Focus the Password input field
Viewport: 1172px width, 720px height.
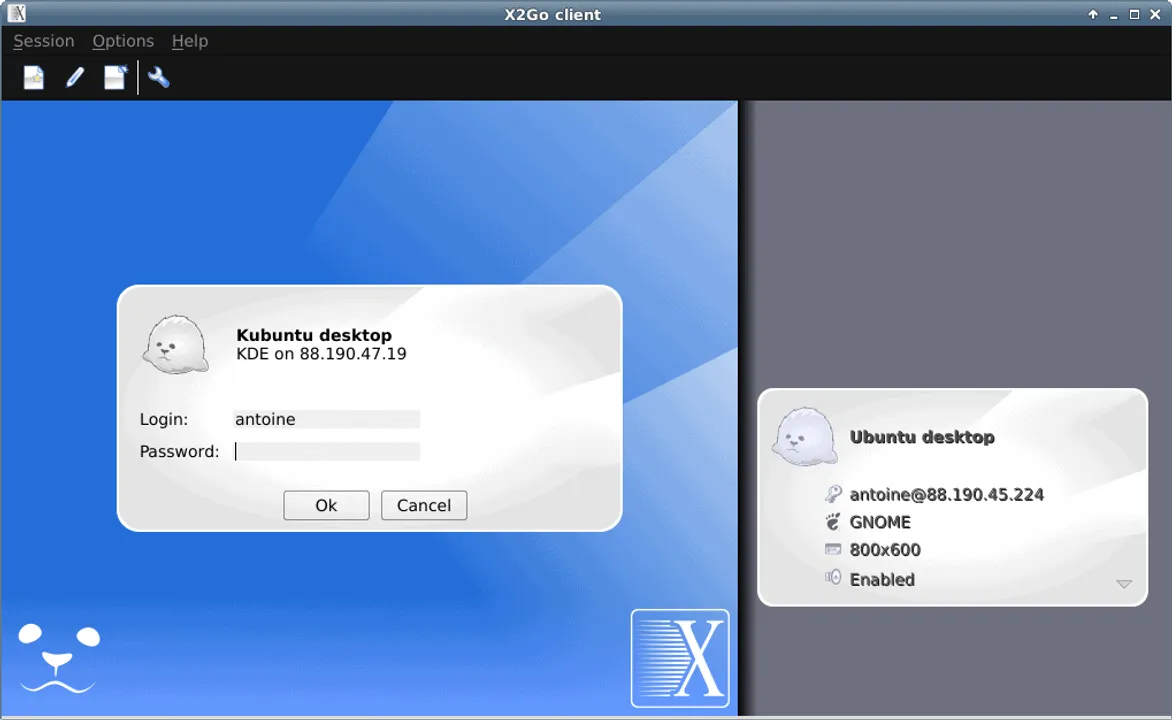(x=327, y=452)
